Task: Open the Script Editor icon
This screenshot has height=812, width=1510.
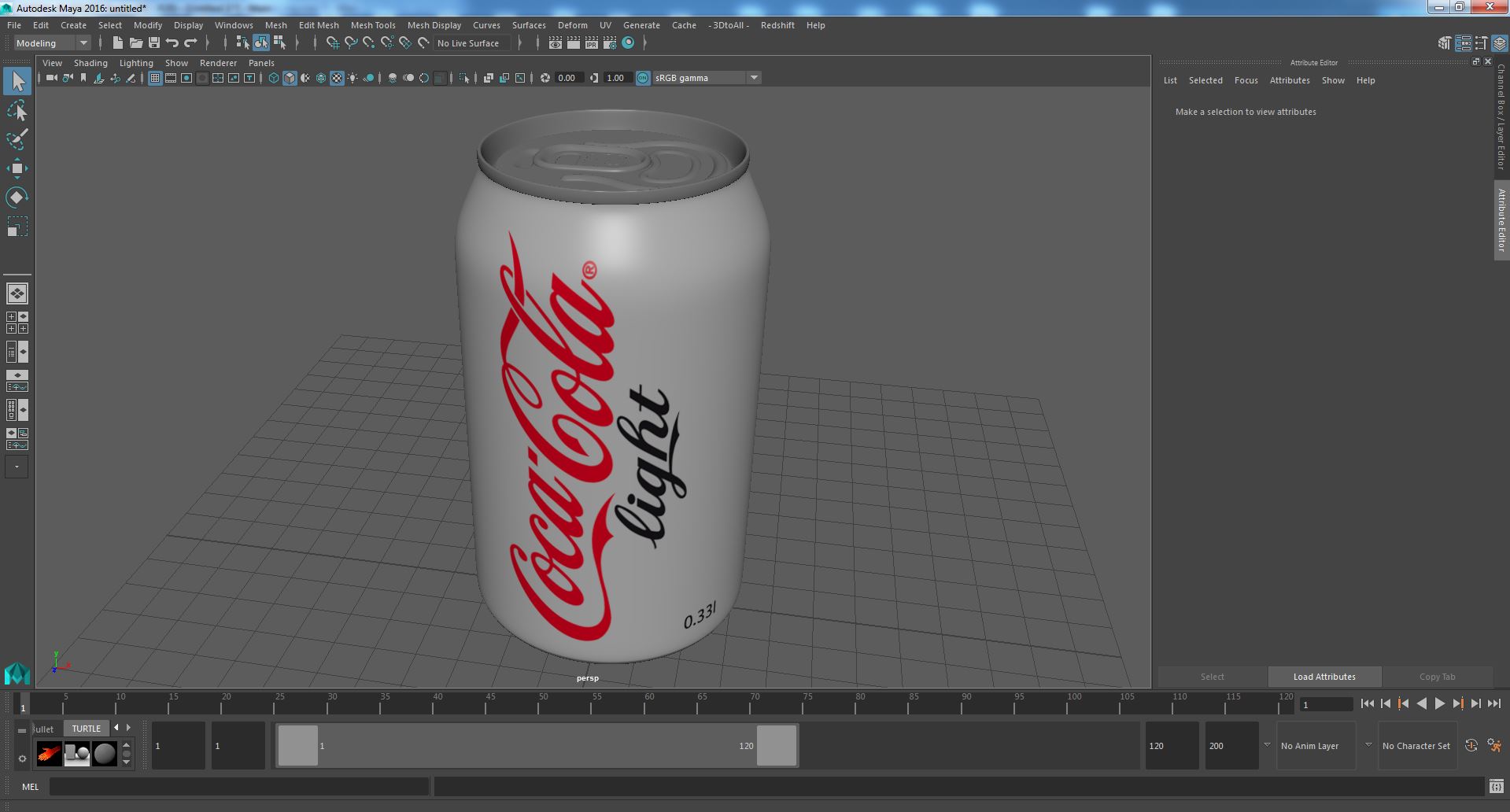Action: click(x=1496, y=787)
